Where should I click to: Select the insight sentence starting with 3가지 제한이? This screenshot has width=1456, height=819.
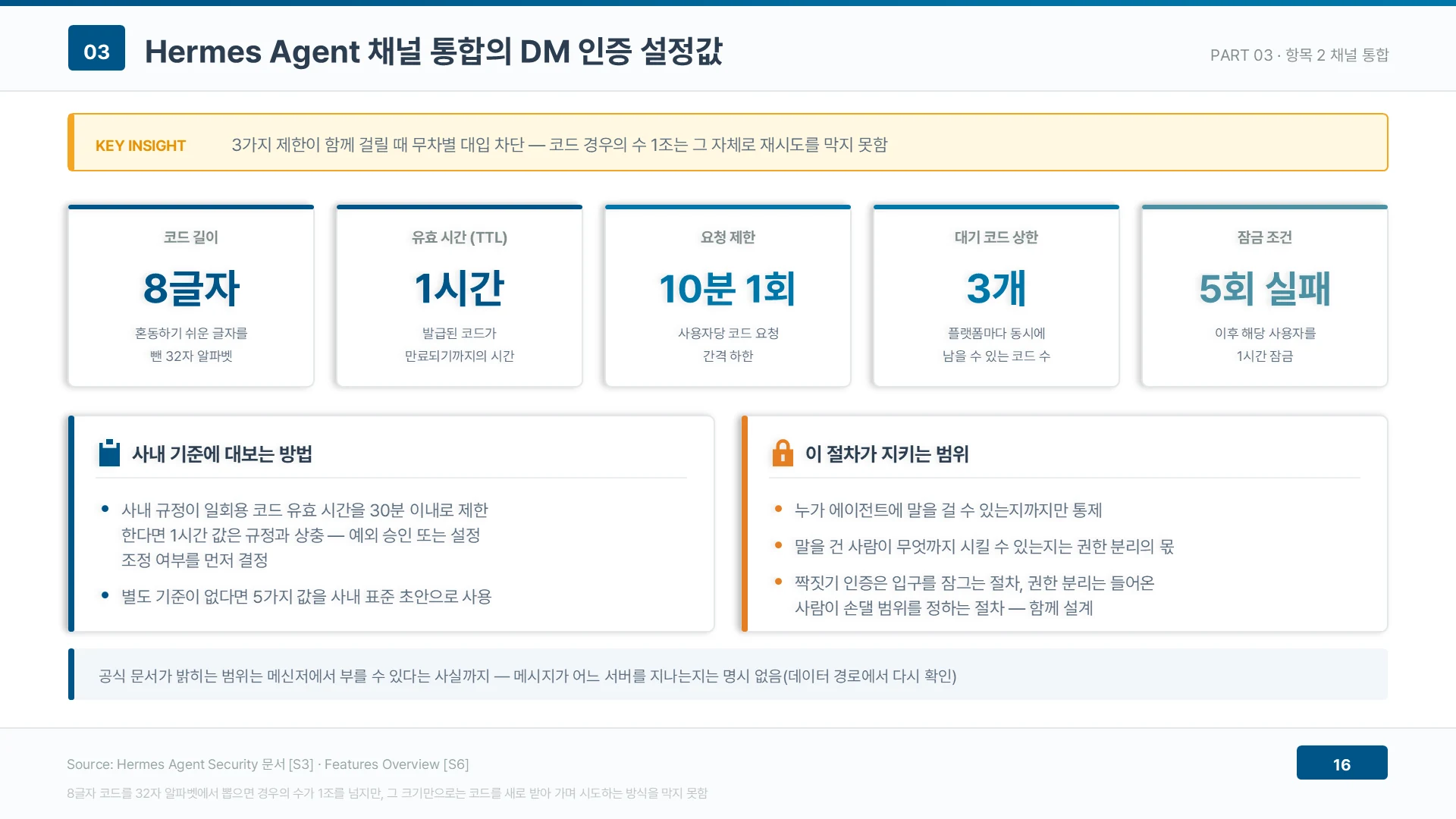[560, 144]
